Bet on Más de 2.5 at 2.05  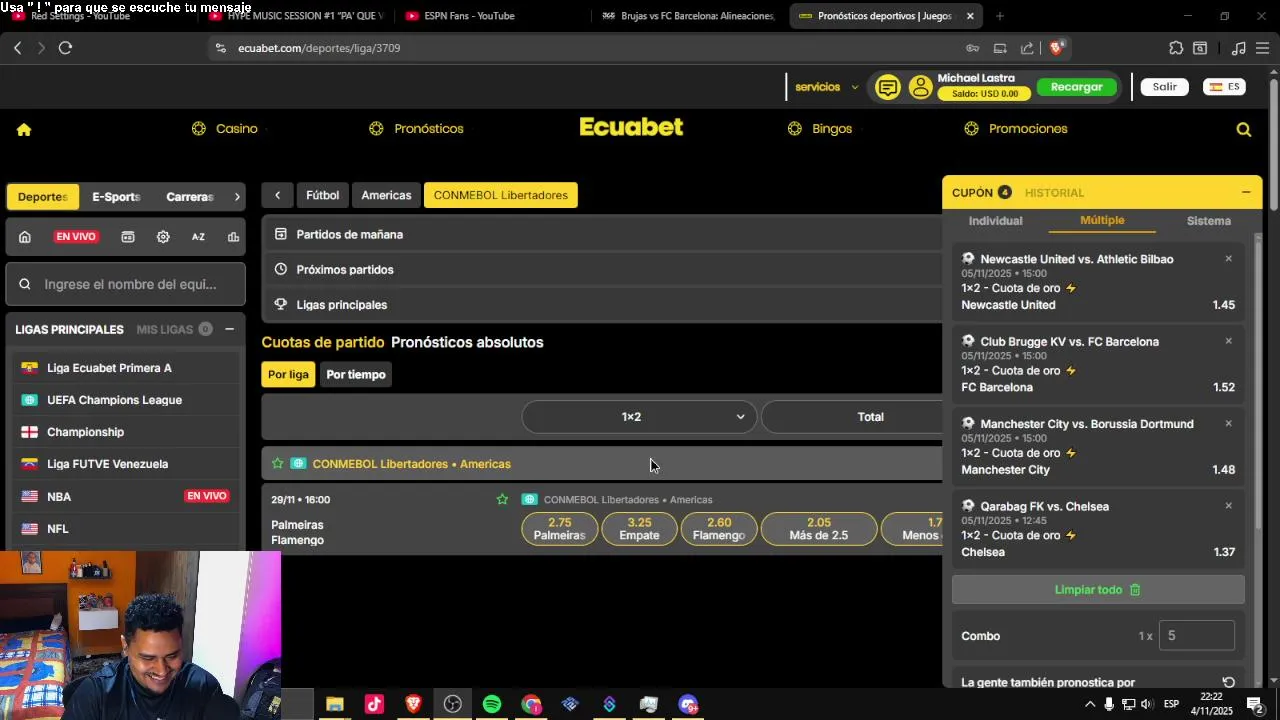(819, 529)
